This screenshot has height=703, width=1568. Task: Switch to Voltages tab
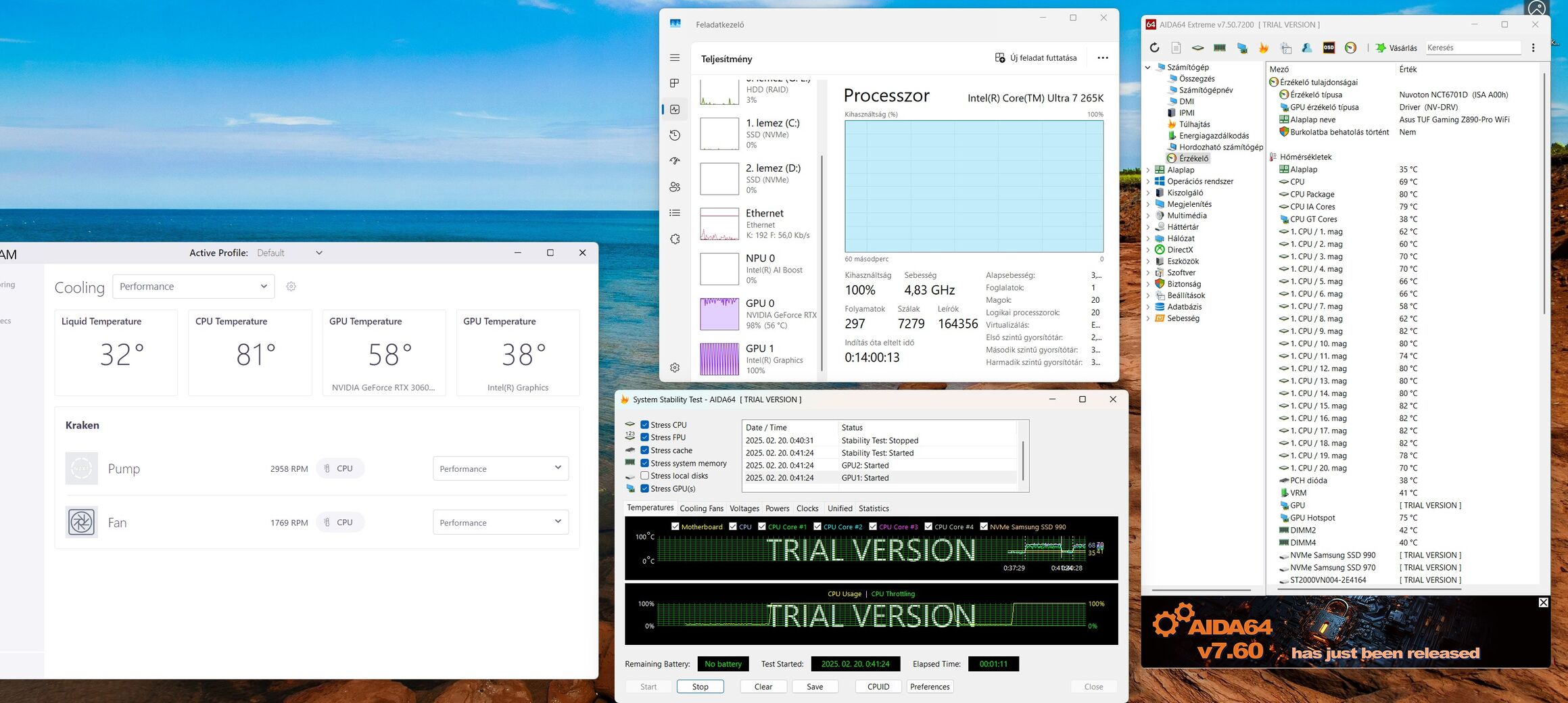pos(744,508)
